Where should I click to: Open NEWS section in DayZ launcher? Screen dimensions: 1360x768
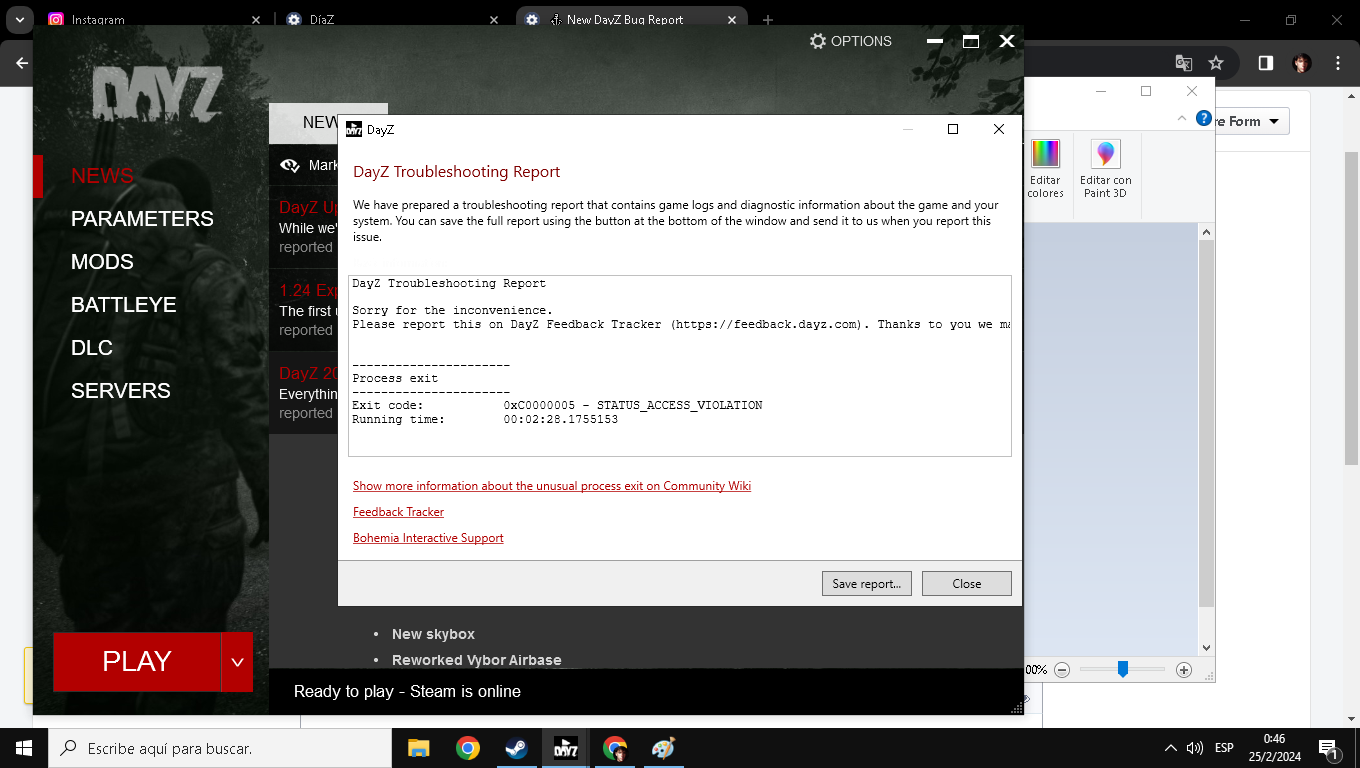click(102, 176)
